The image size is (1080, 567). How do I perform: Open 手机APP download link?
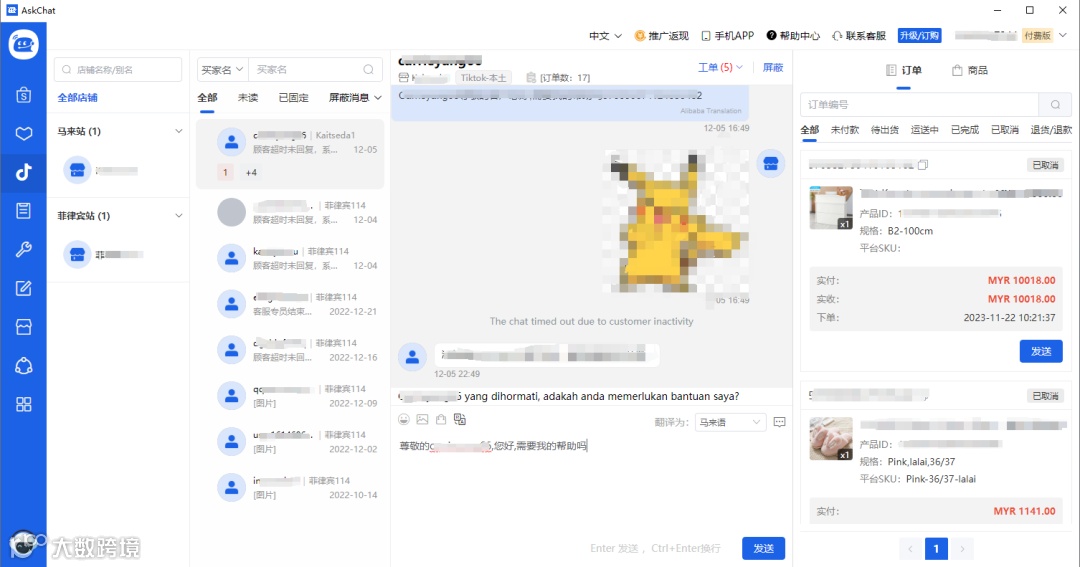[727, 36]
